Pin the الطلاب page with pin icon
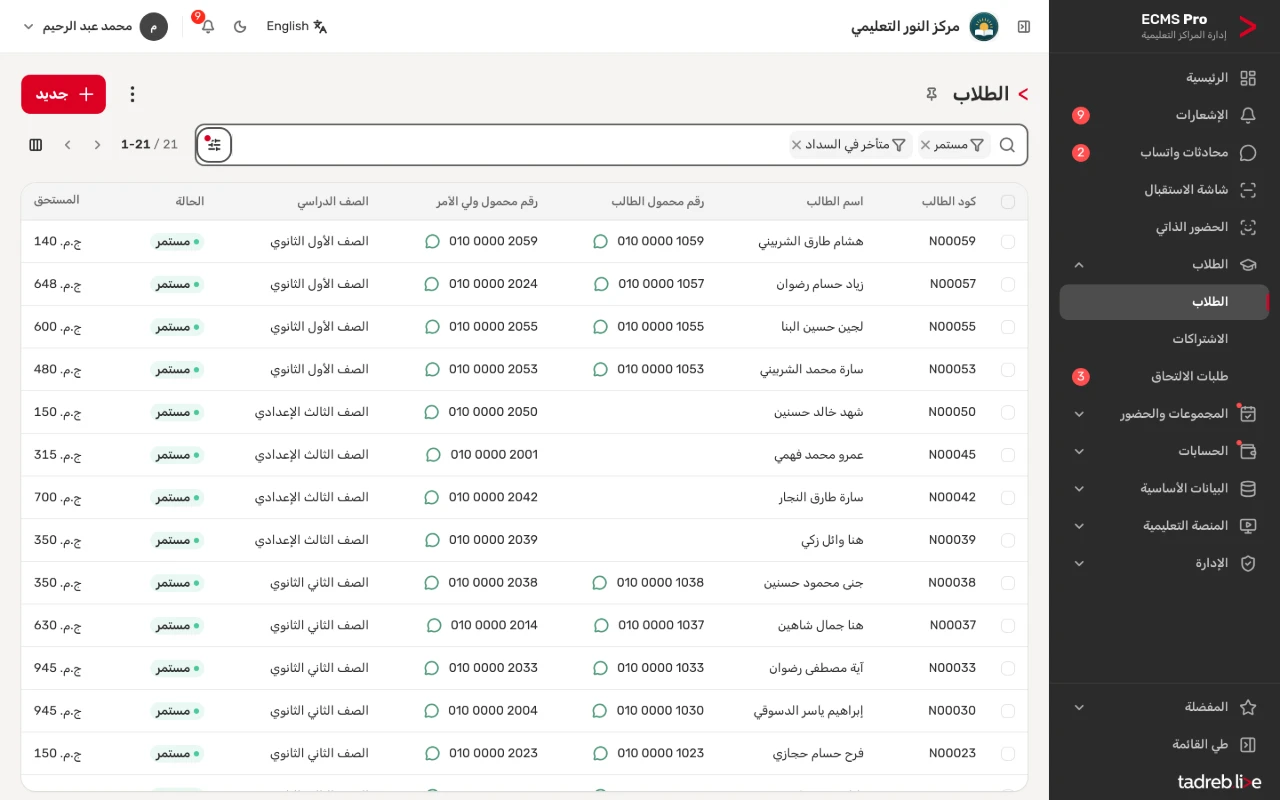The image size is (1280, 800). [931, 94]
